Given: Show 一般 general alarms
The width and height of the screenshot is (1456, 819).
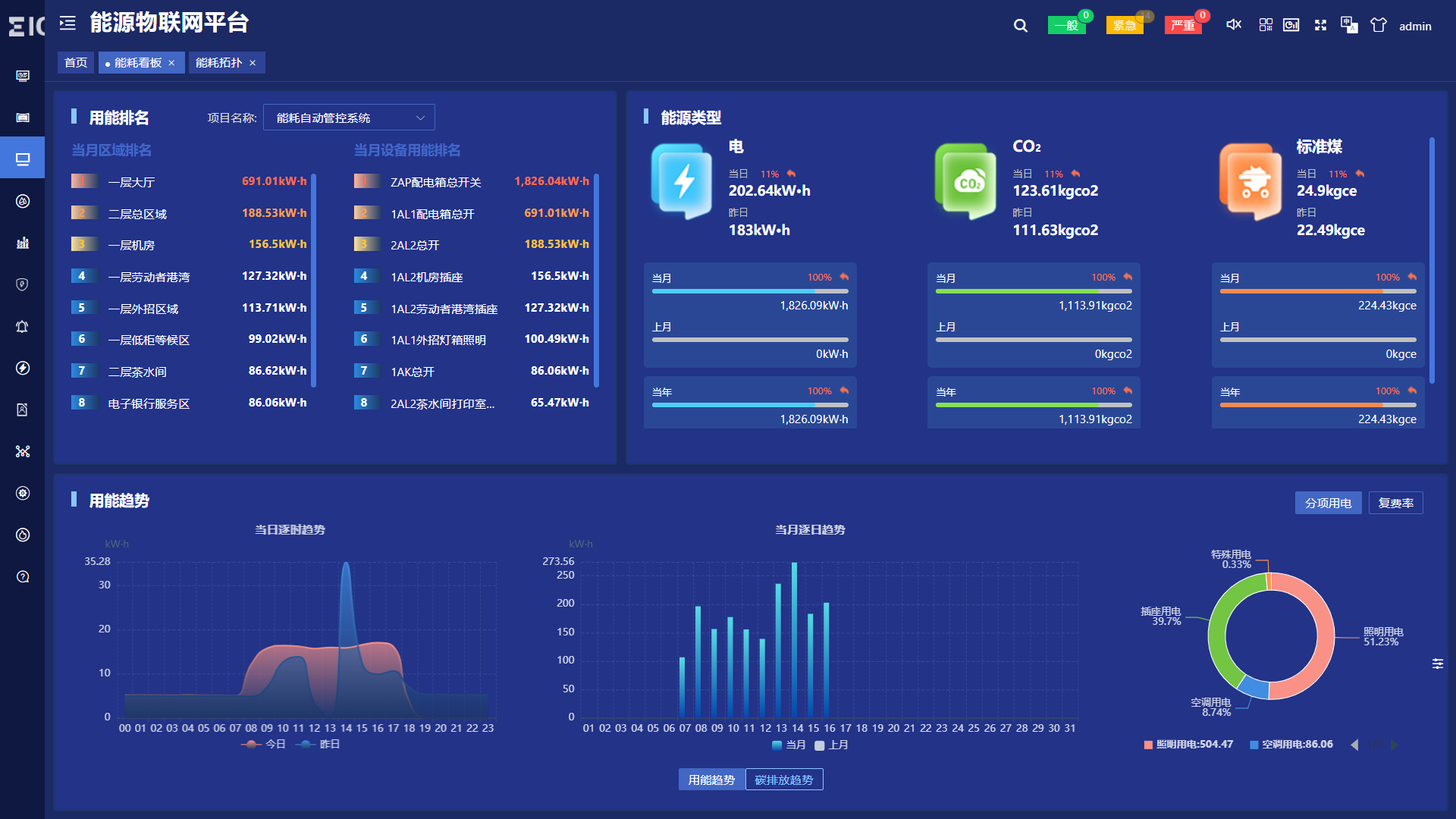Looking at the screenshot, I should click(x=1066, y=26).
